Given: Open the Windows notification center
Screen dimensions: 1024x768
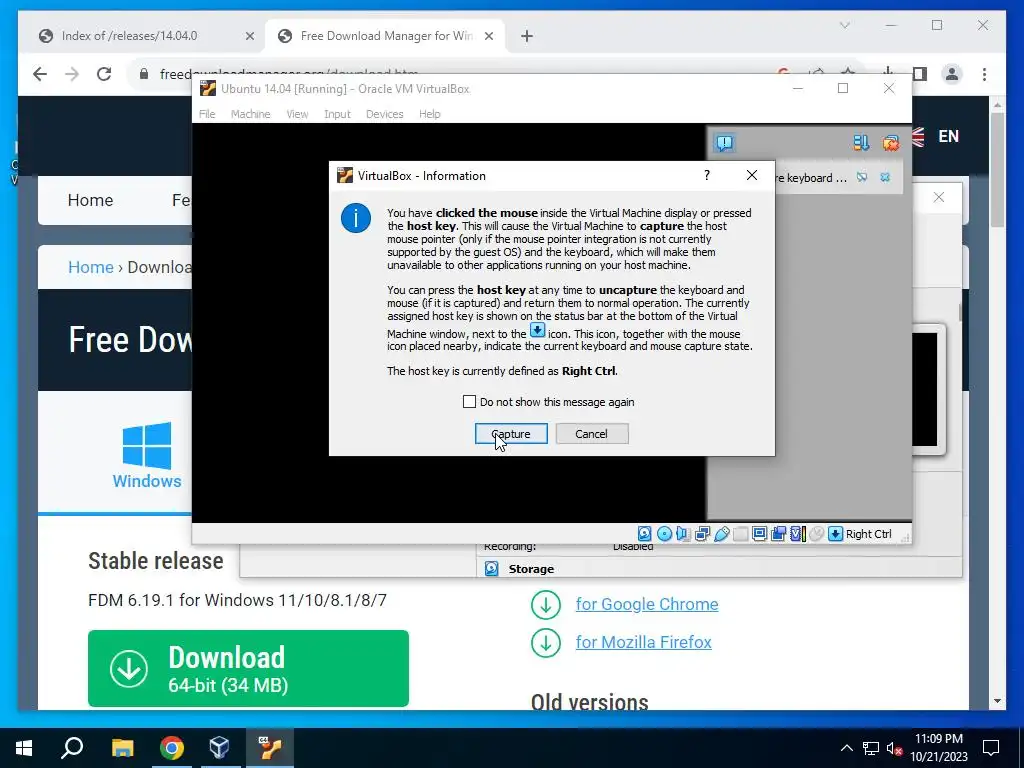Looking at the screenshot, I should coord(991,748).
